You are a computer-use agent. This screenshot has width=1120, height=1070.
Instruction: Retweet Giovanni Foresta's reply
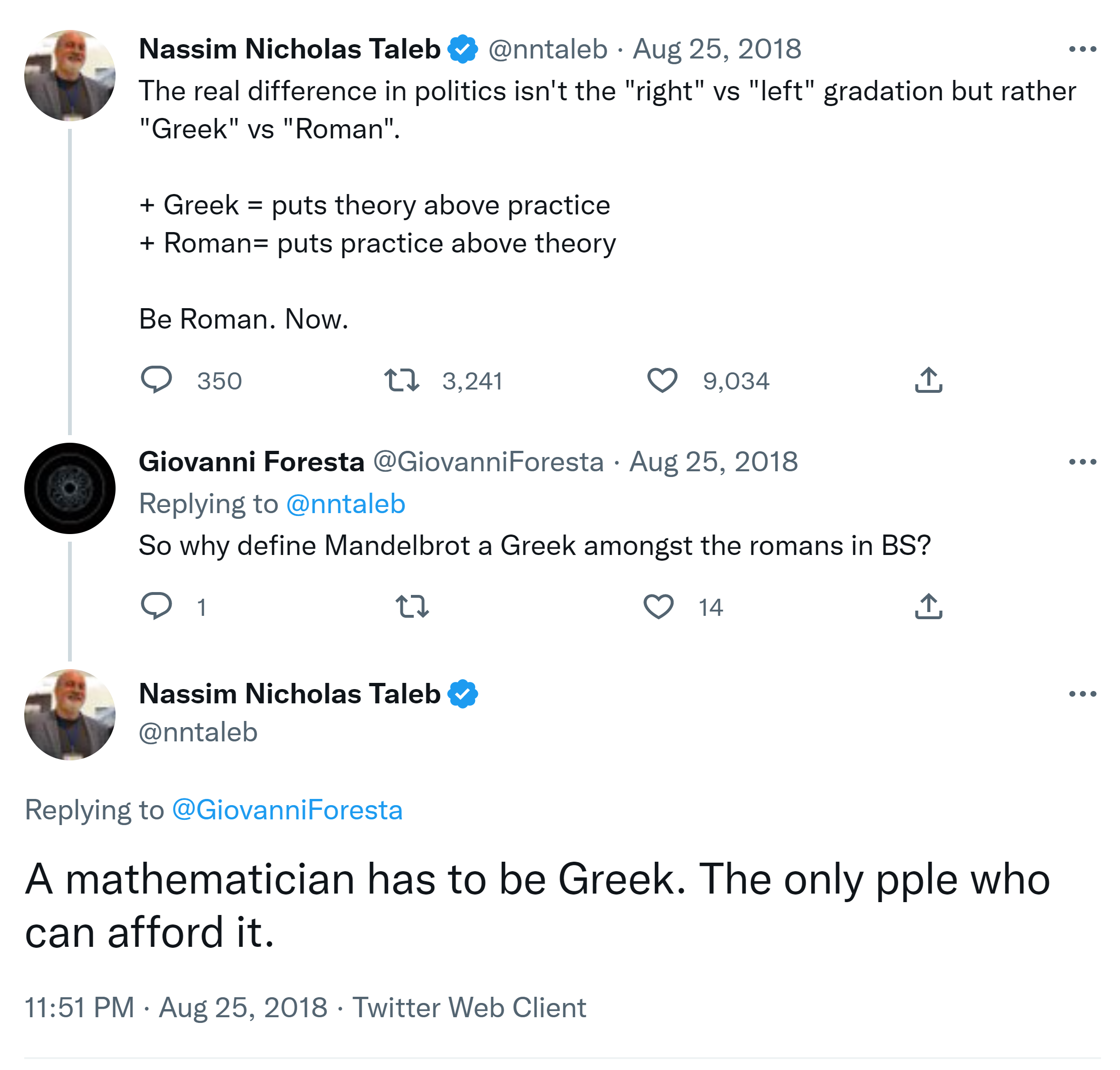pyautogui.click(x=412, y=606)
